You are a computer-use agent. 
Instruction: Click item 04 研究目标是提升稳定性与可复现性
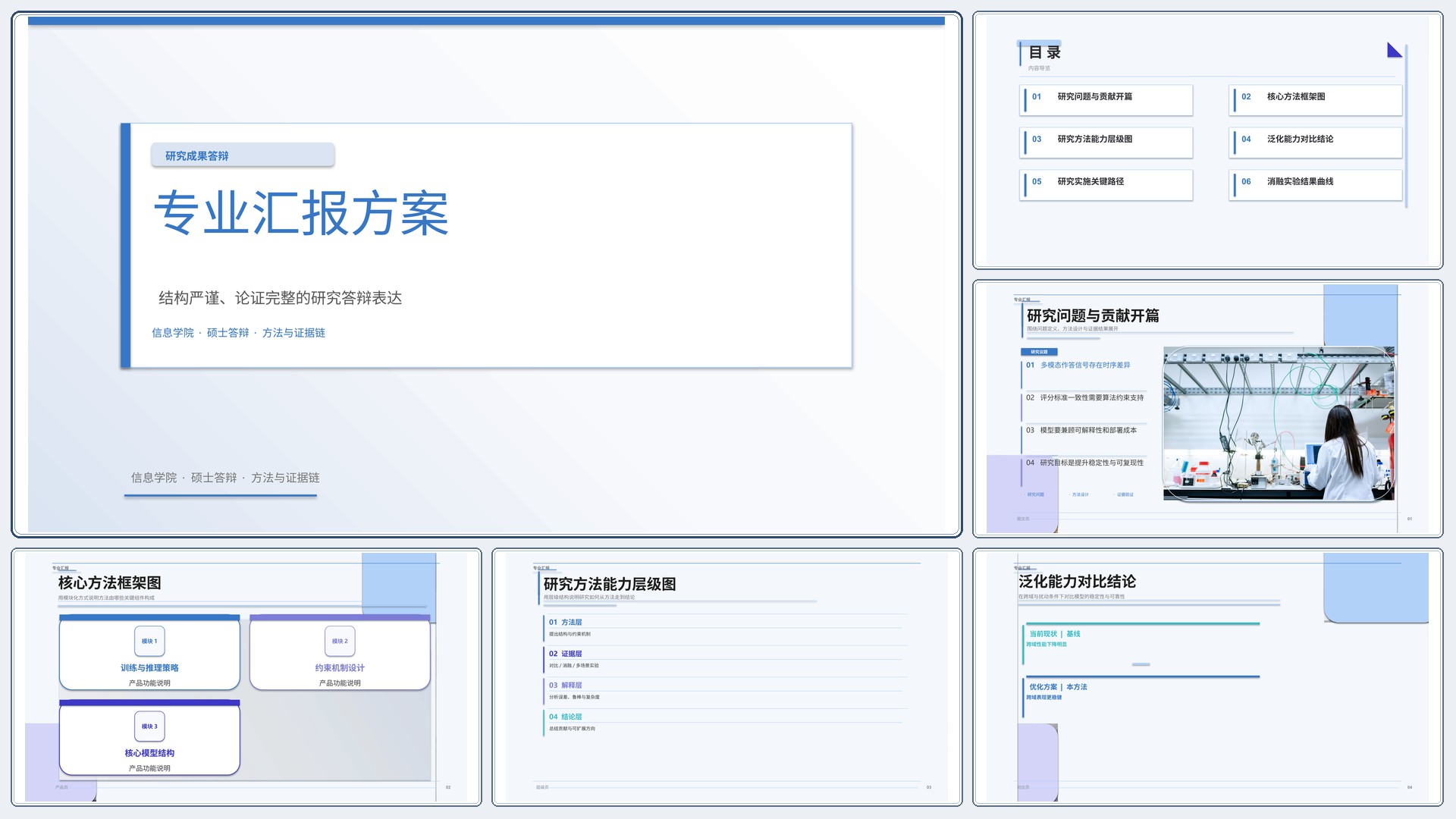coord(1084,463)
